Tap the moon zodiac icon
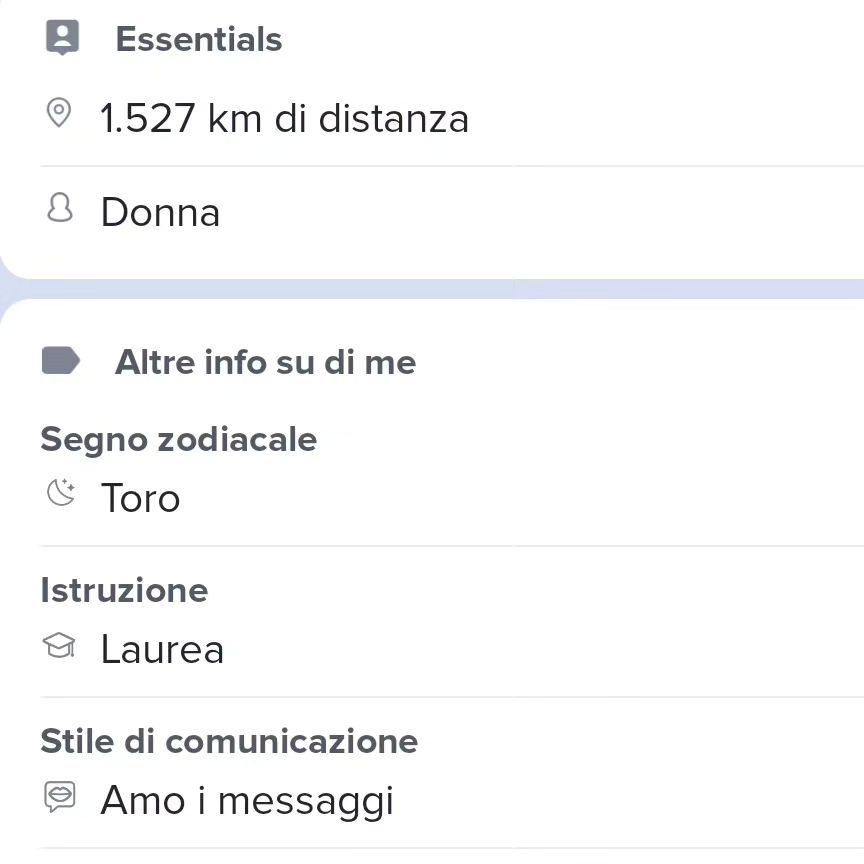Screen dimensions: 864x864 (x=61, y=492)
